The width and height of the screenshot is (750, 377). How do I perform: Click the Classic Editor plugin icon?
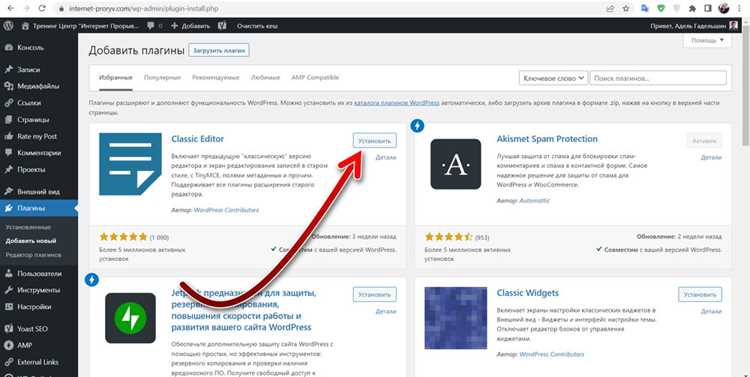tap(130, 164)
